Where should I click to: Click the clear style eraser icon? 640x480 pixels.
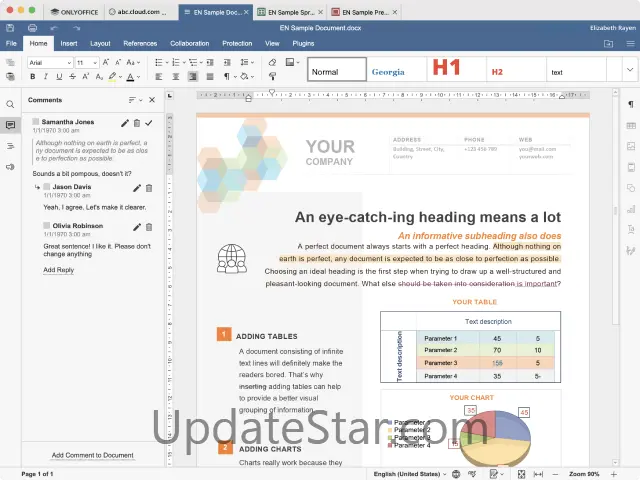pos(272,62)
